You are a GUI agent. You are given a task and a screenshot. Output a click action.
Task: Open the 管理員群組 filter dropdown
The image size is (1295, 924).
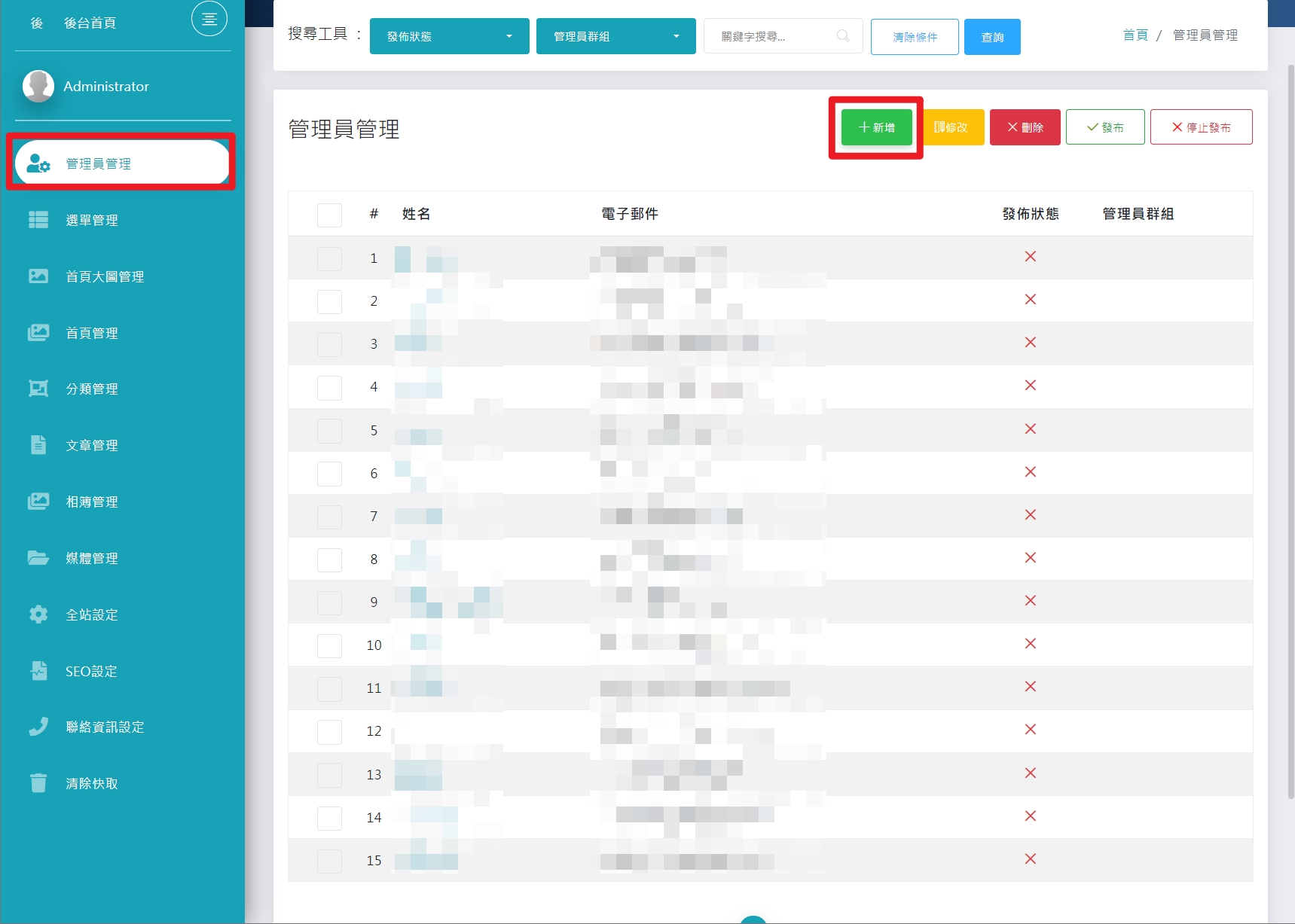click(615, 36)
